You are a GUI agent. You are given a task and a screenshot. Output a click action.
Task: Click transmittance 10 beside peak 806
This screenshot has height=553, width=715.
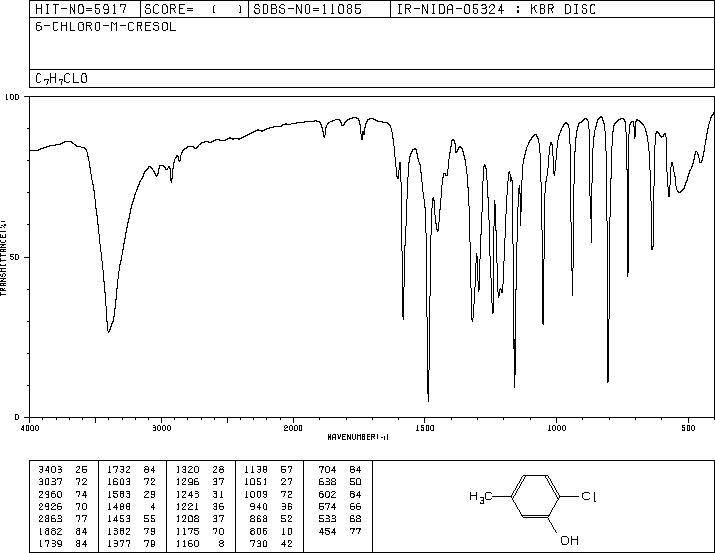[x=287, y=532]
